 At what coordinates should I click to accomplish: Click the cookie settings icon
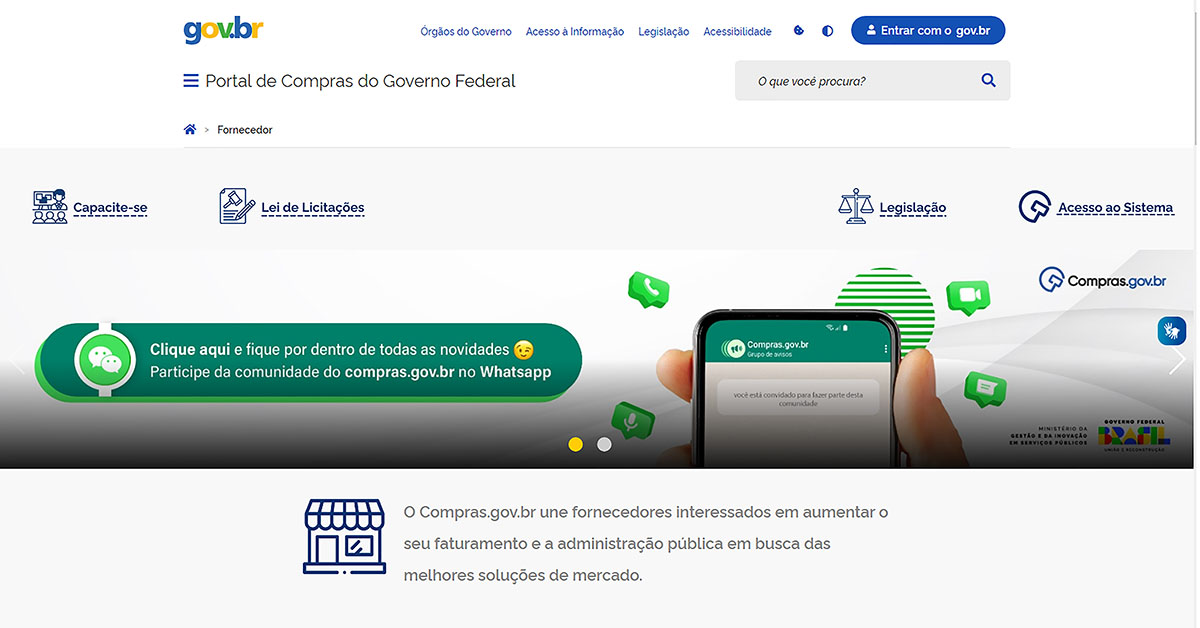point(799,31)
